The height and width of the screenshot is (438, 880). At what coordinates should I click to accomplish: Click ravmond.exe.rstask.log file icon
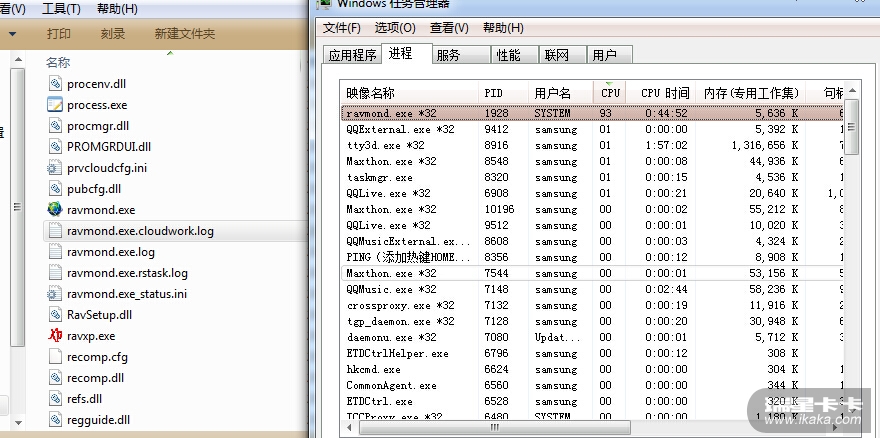tap(55, 273)
